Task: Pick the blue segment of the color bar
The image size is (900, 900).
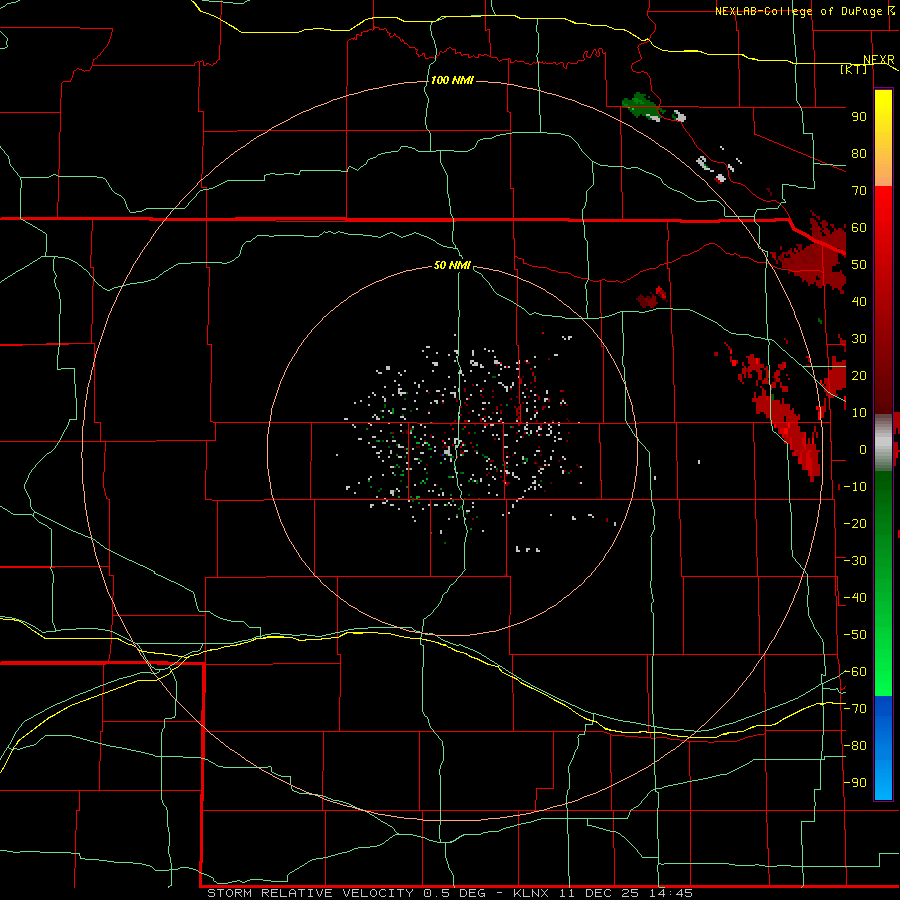Action: (883, 748)
